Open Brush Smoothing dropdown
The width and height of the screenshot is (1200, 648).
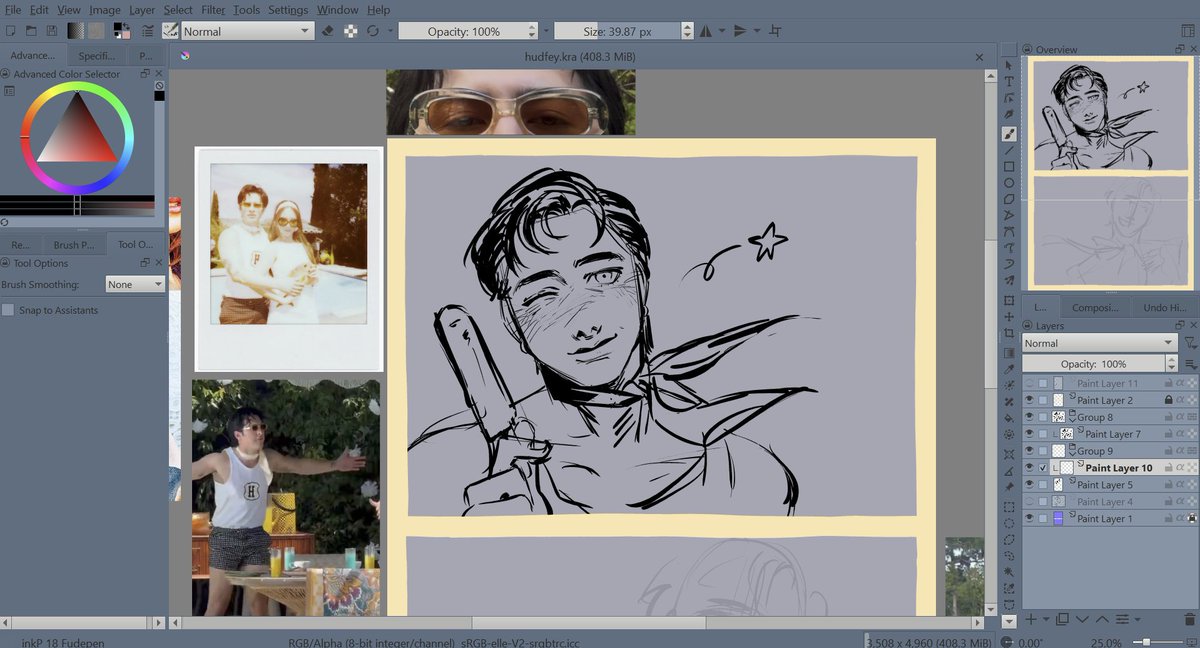click(136, 284)
